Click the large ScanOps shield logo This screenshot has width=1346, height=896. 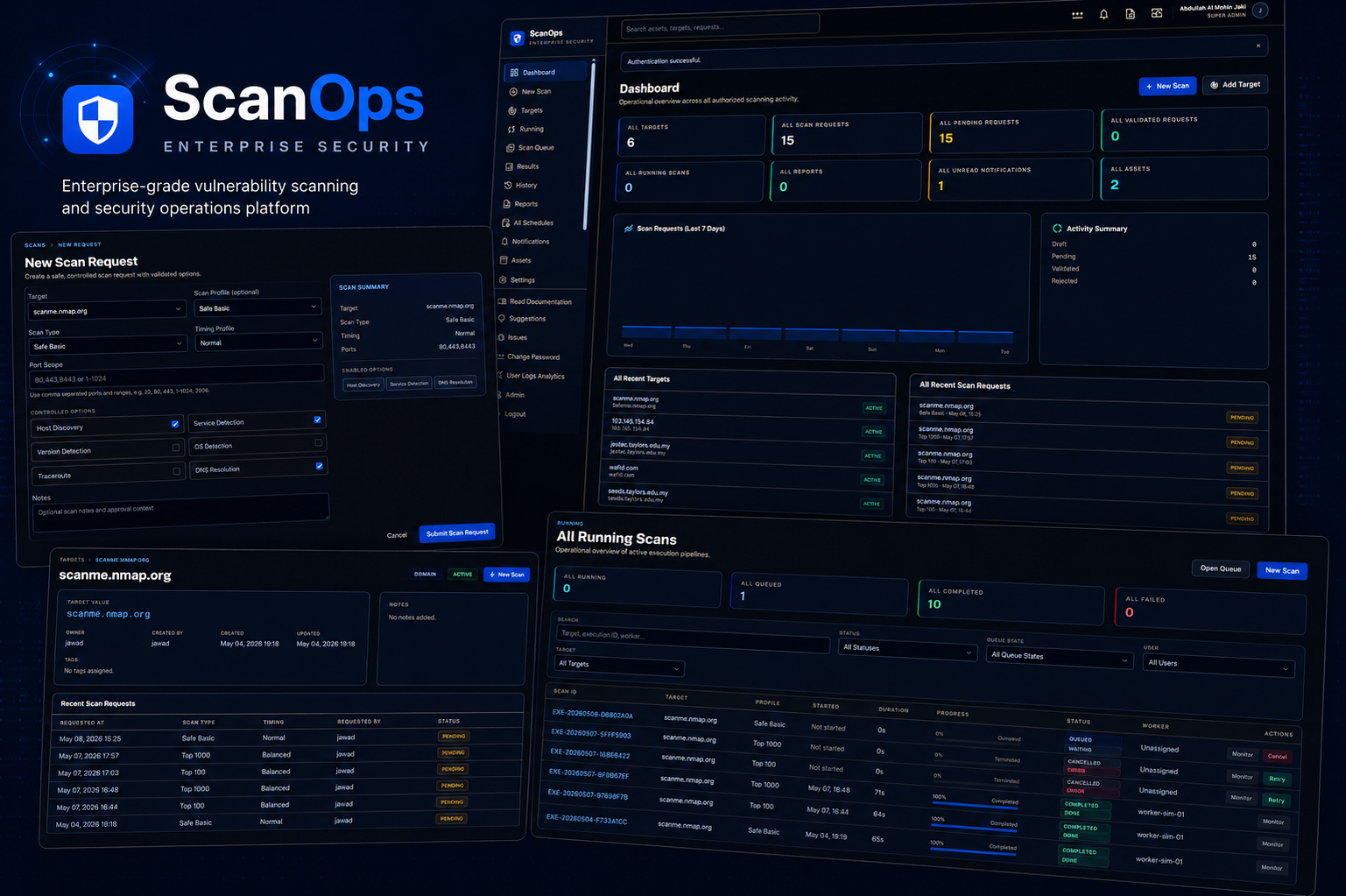(98, 119)
